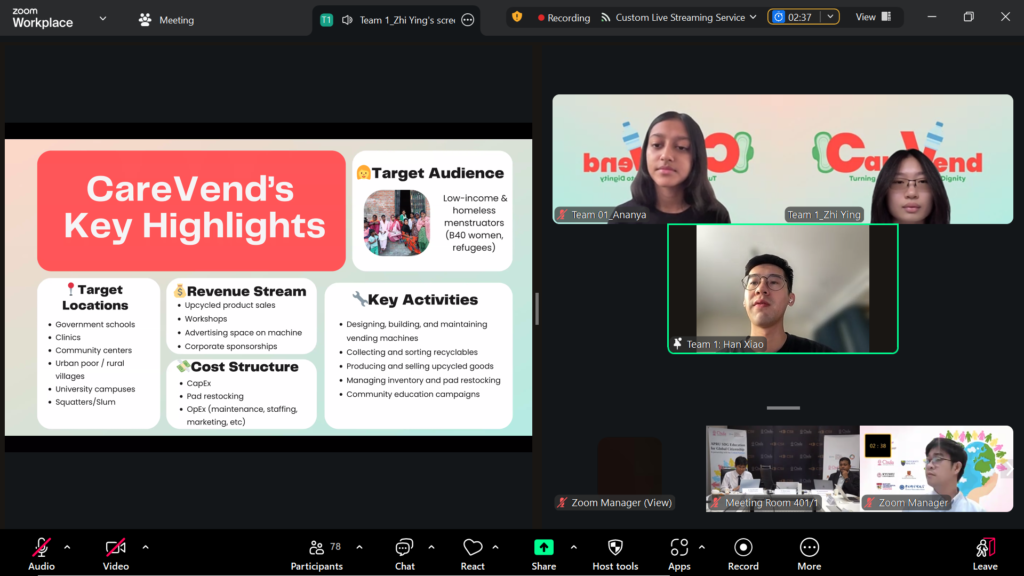Restore down the Zoom window
The width and height of the screenshot is (1024, 576).
(968, 17)
